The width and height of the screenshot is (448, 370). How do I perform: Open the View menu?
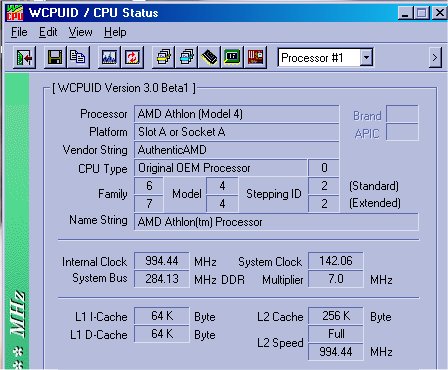tap(80, 32)
